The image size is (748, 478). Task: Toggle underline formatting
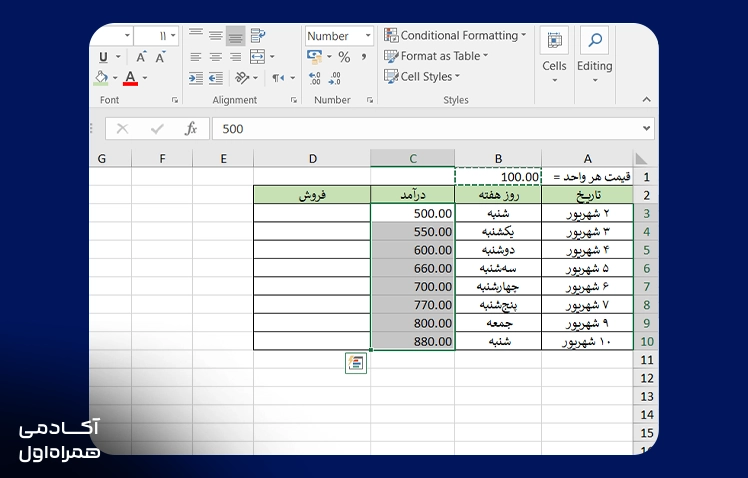click(x=103, y=58)
